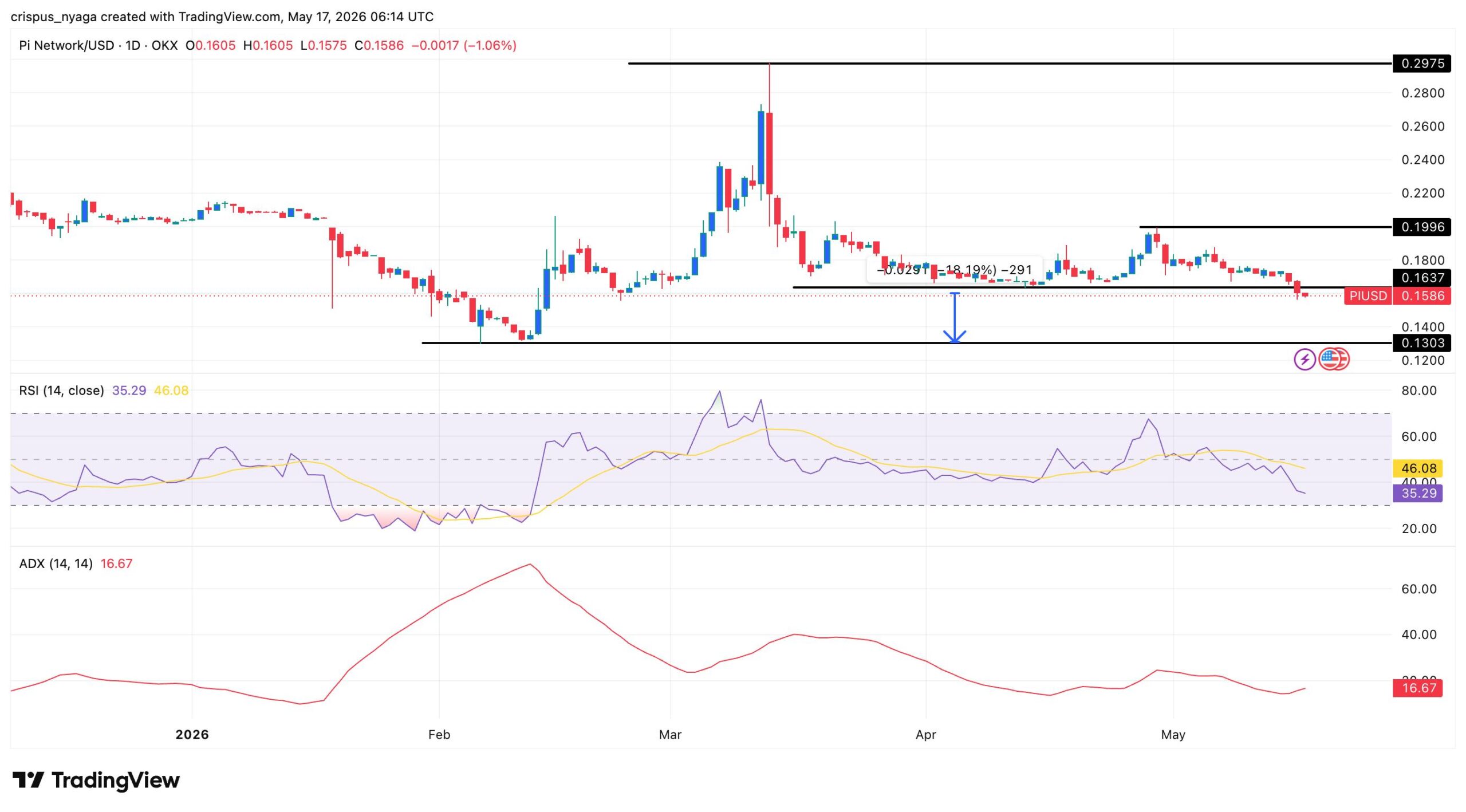Screen dimensions: 1466x812
Task: Click the US flag economic event icon
Action: point(1330,360)
